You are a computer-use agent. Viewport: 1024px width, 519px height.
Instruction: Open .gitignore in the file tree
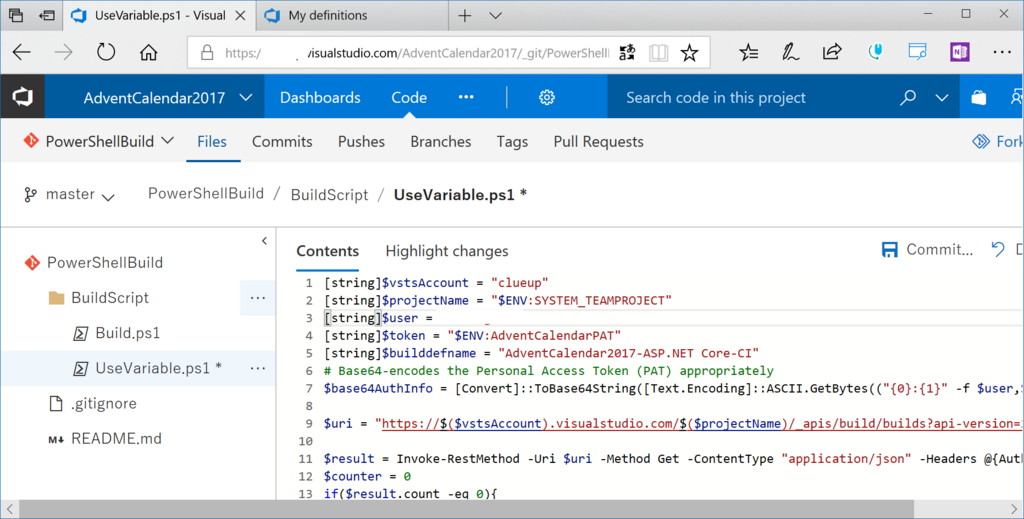pyautogui.click(x=103, y=403)
